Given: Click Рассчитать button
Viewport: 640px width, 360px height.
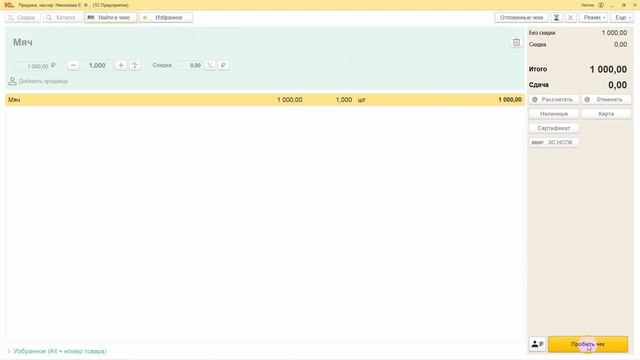Looking at the screenshot, I should 553,100.
